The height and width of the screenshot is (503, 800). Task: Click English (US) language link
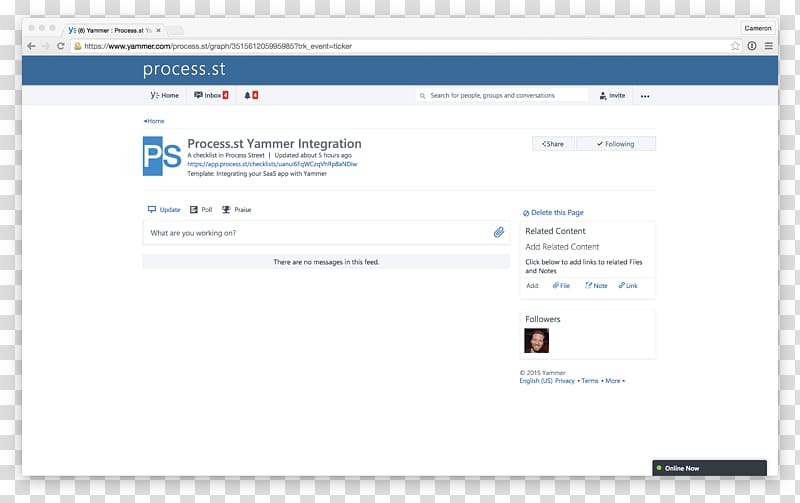(536, 381)
